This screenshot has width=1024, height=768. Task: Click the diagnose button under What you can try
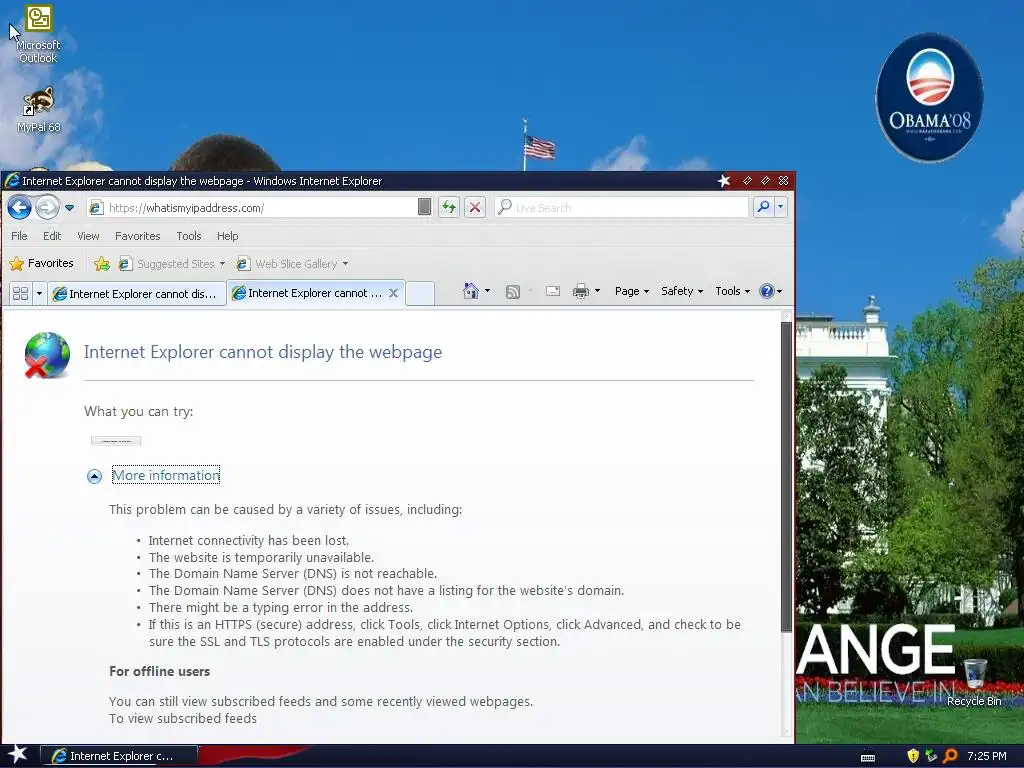(x=116, y=441)
